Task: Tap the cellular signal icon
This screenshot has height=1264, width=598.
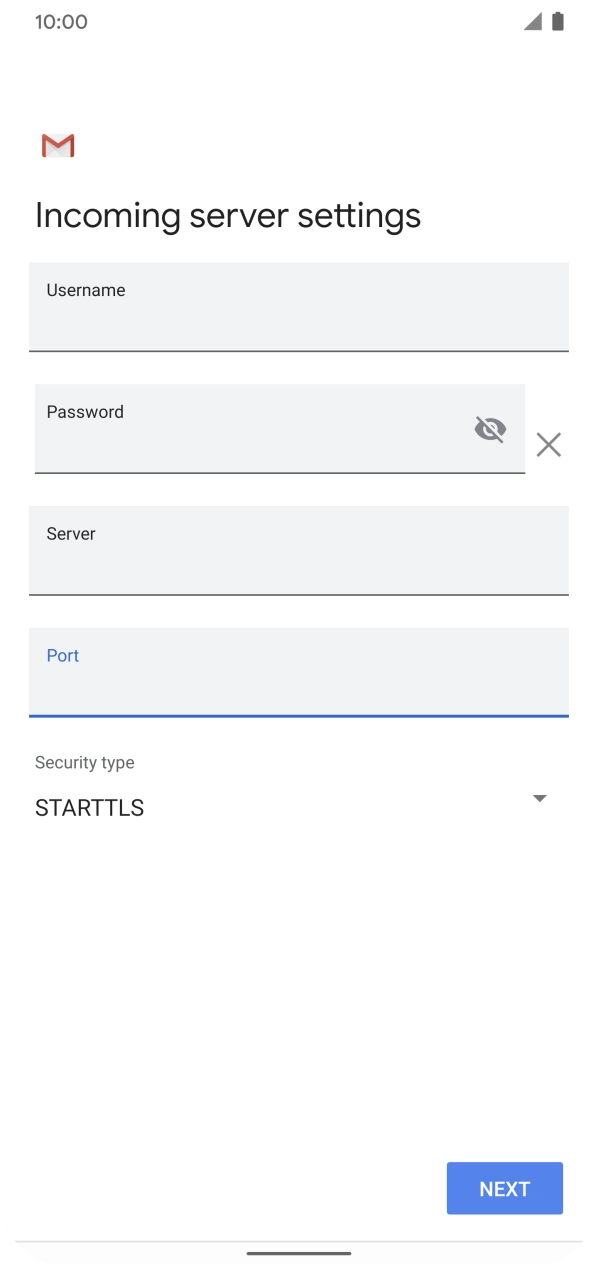Action: [x=533, y=21]
